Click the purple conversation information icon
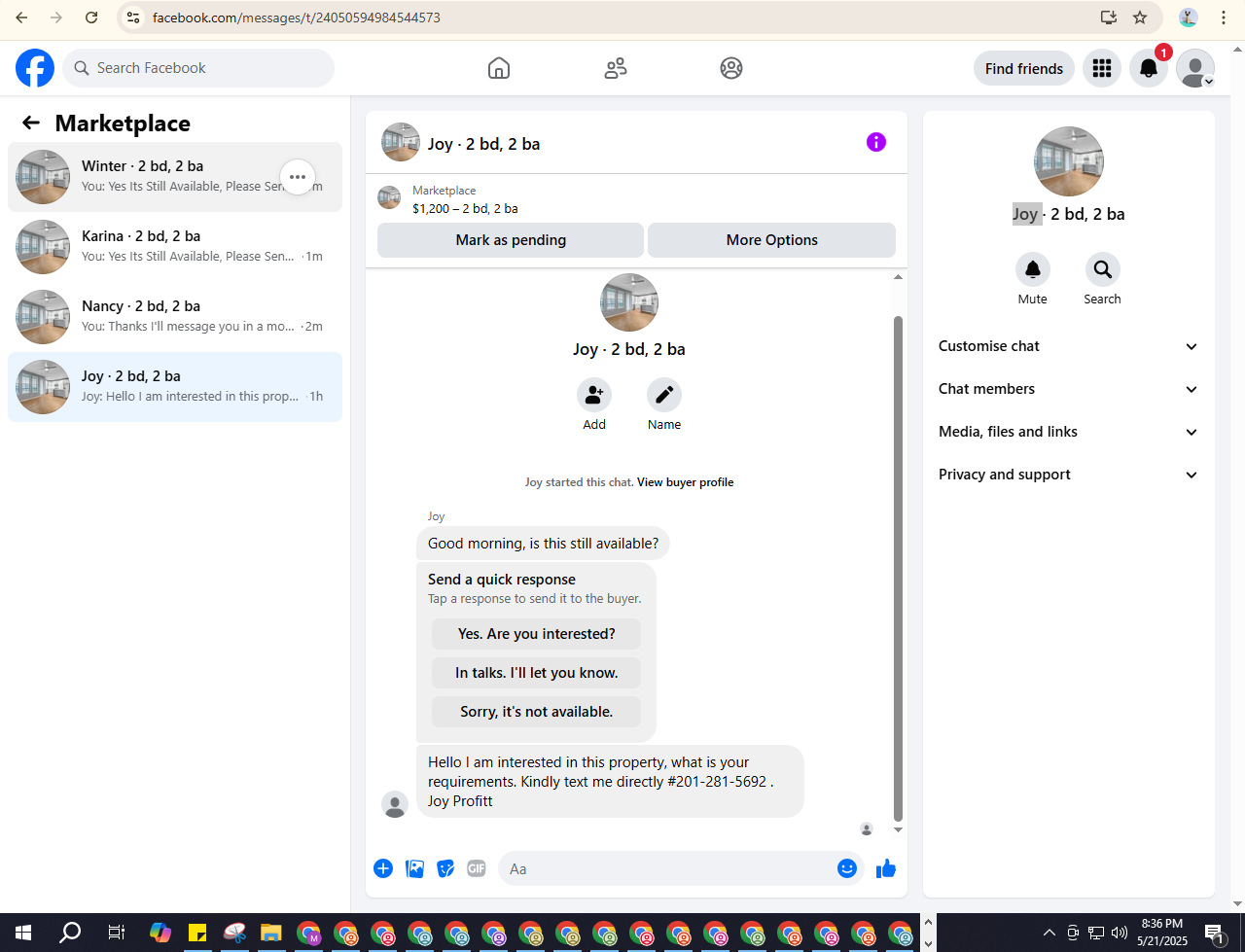 (x=876, y=142)
